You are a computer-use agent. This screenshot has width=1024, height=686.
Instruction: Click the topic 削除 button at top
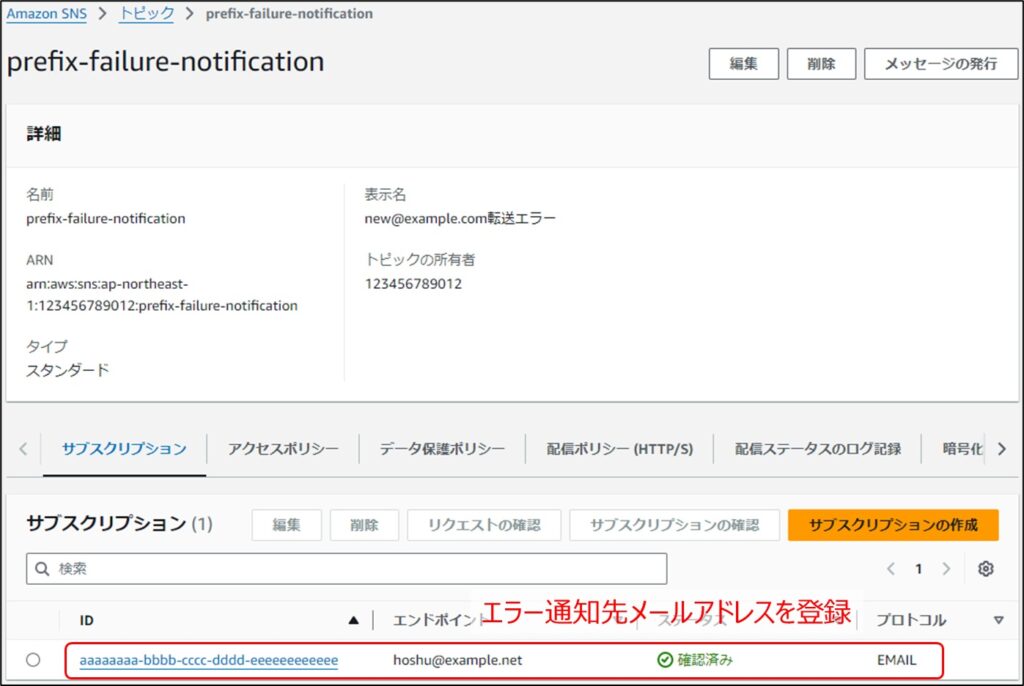tap(821, 63)
